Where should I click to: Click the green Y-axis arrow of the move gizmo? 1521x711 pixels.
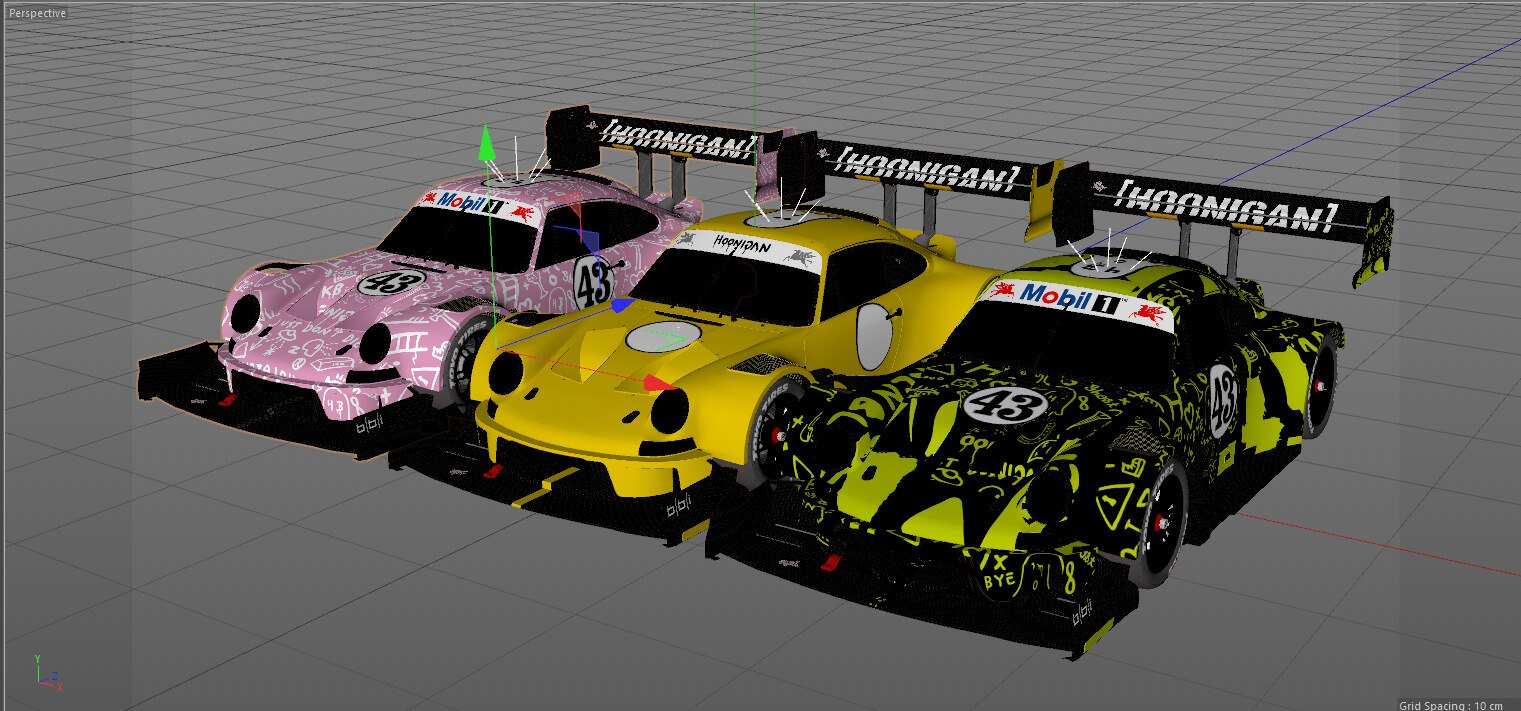point(487,143)
